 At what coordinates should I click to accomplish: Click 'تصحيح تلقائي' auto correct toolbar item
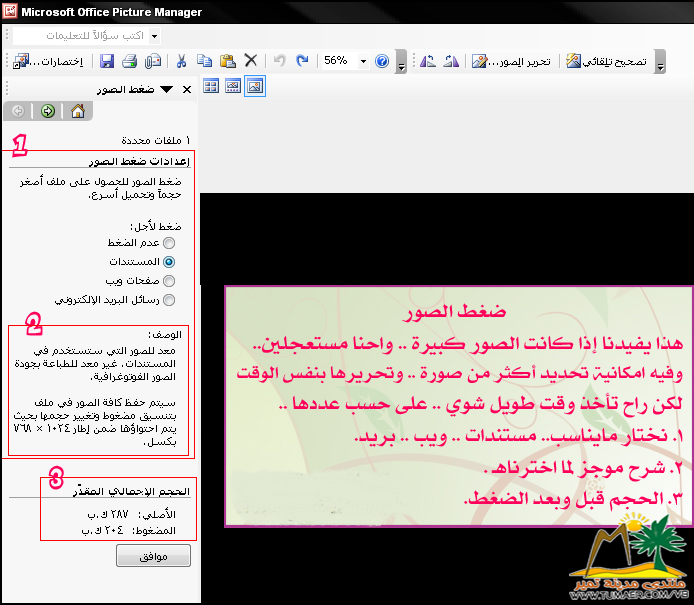click(606, 61)
